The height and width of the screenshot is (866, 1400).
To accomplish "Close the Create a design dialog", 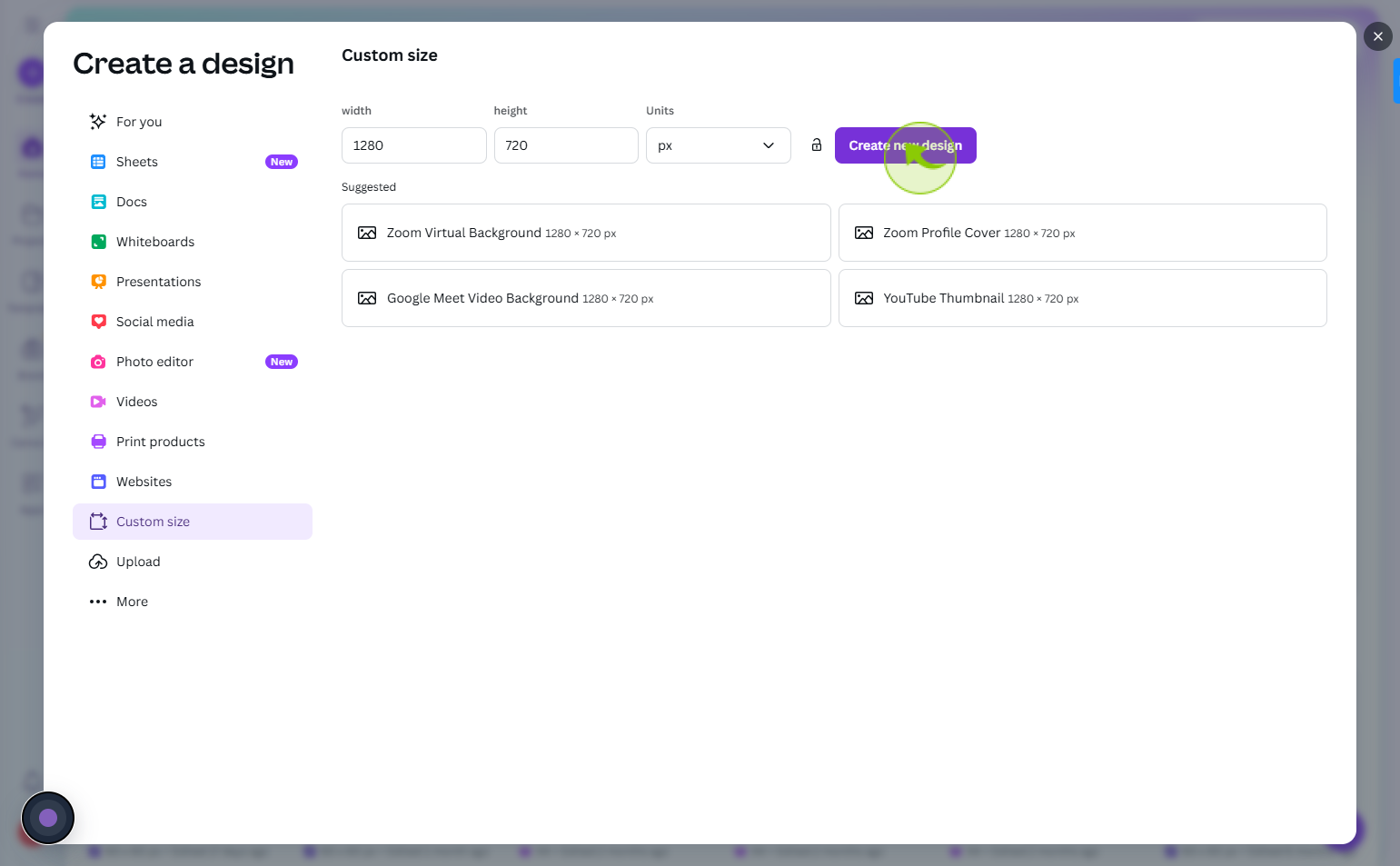I will [1378, 36].
